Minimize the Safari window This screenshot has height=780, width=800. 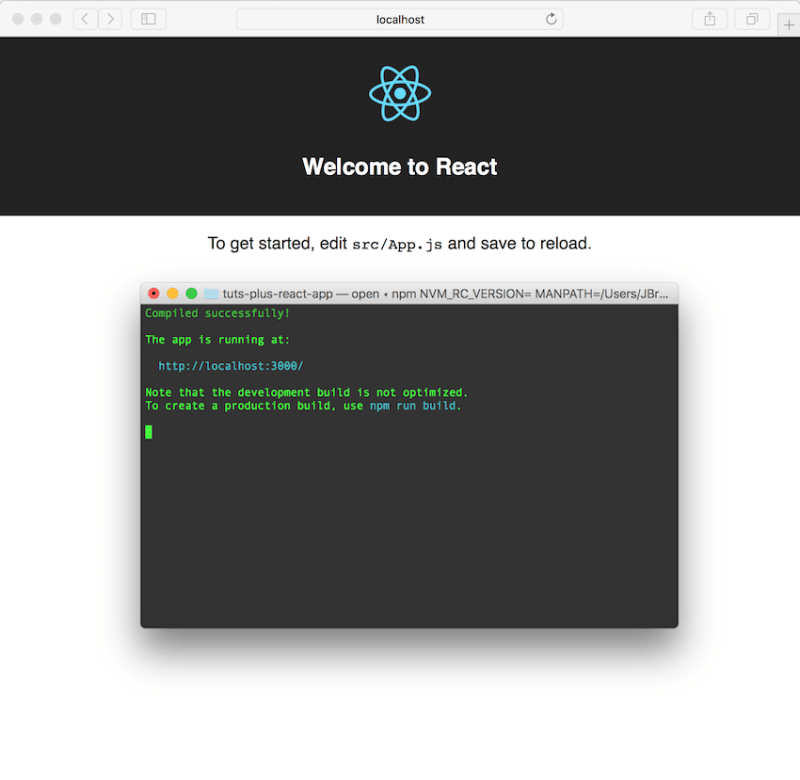point(37,19)
